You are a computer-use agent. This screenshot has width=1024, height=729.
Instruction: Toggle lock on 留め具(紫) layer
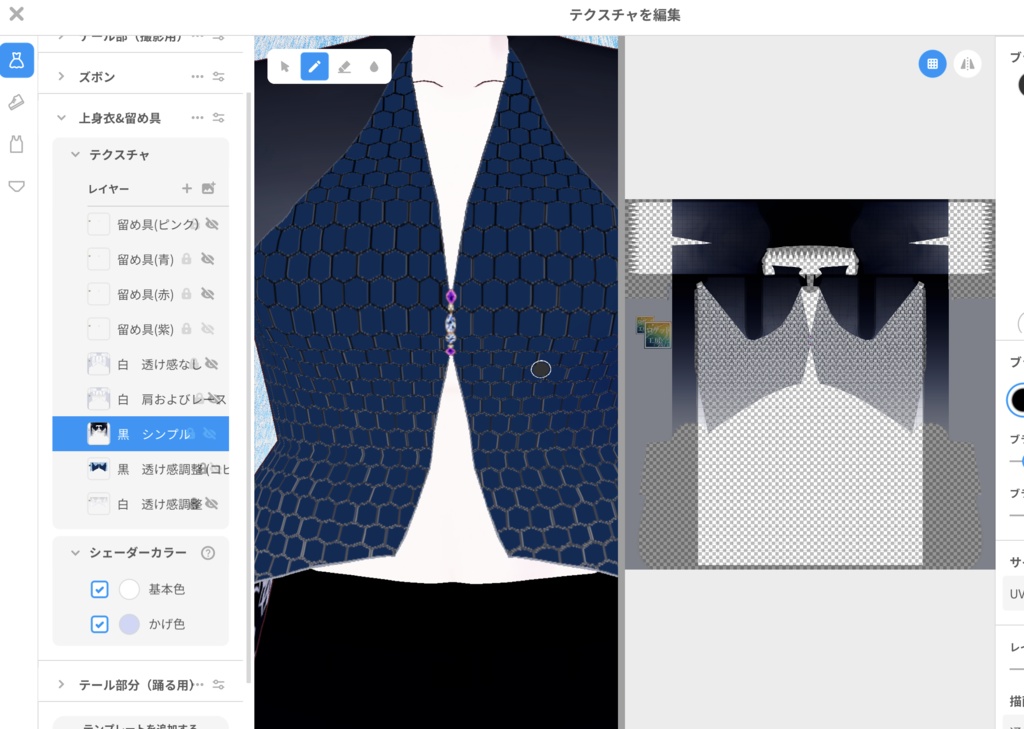point(186,329)
